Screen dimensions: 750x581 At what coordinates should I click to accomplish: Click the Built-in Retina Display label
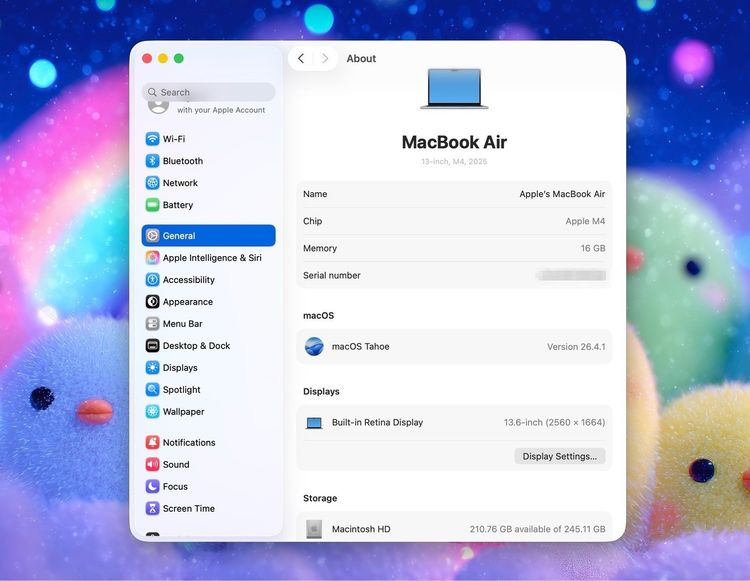(377, 422)
